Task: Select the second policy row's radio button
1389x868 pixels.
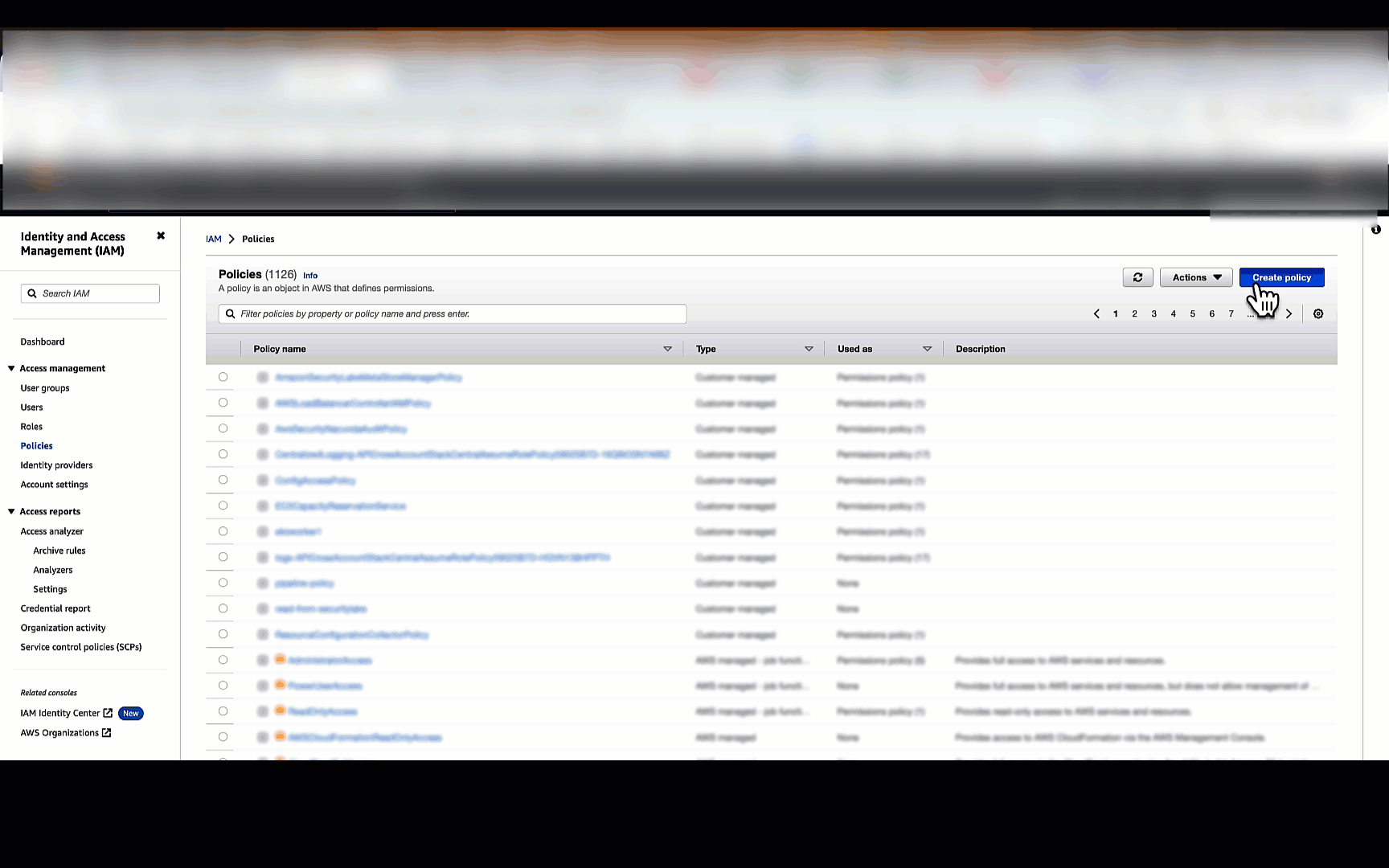Action: pos(223,403)
